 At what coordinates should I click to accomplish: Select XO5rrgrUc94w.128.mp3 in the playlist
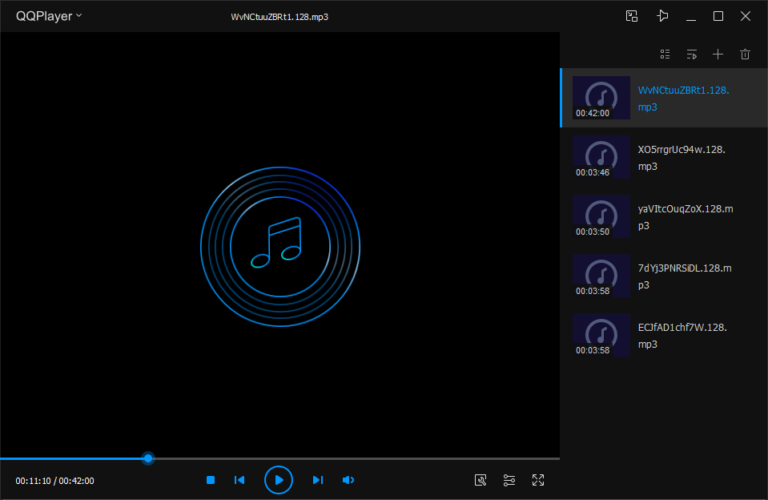664,157
